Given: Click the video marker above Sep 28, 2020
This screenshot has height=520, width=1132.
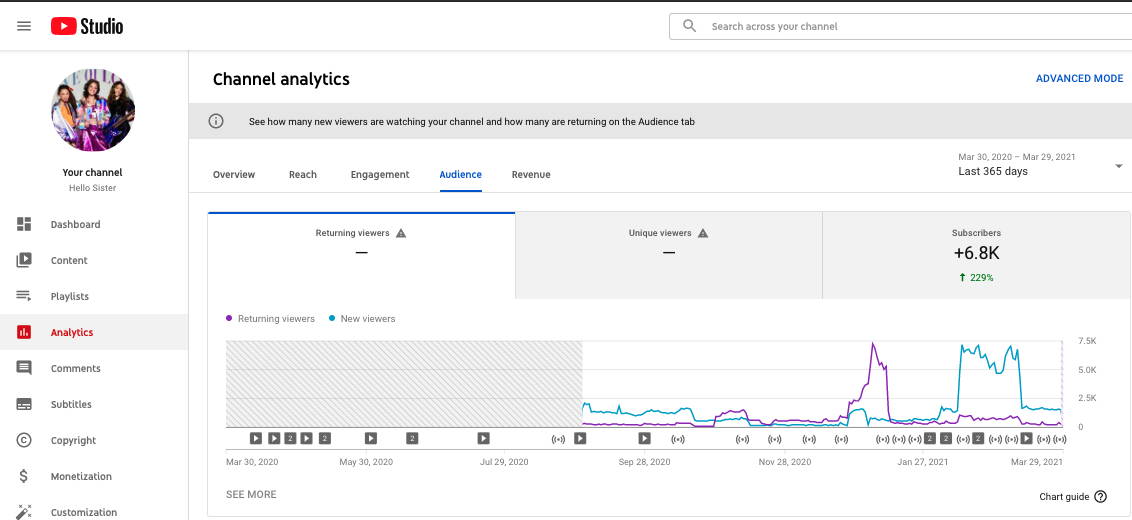Looking at the screenshot, I should (644, 438).
